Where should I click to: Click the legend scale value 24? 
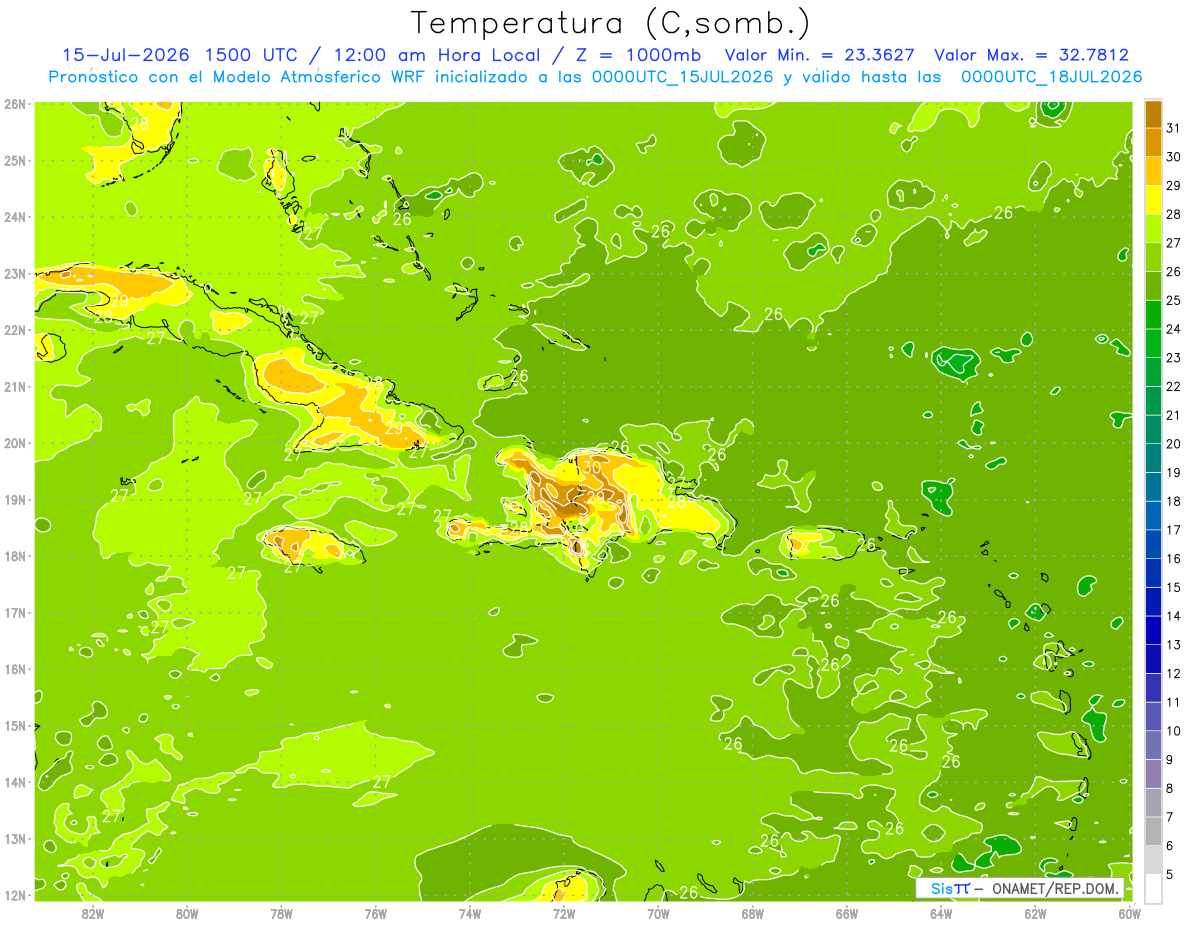pos(1173,328)
